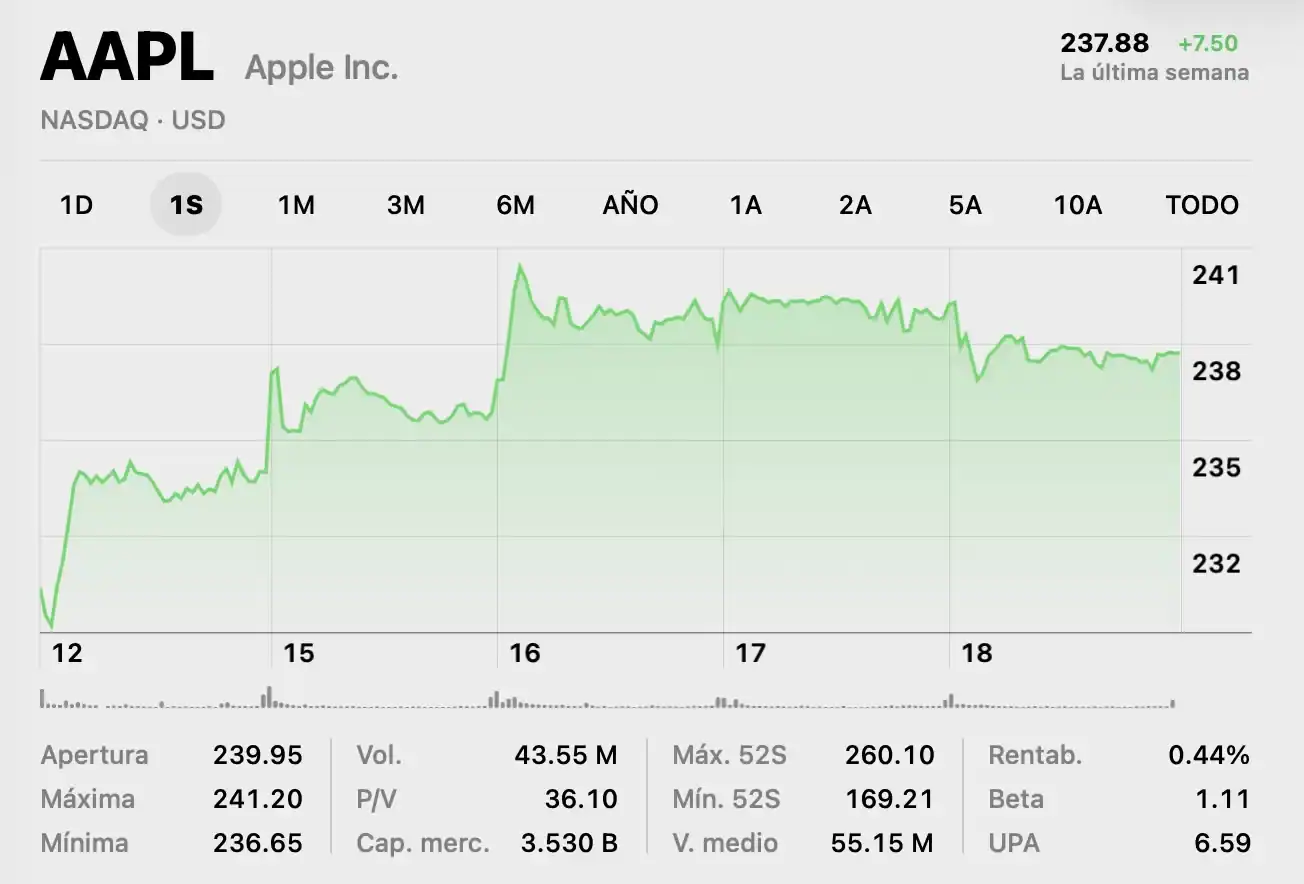Screen dimensions: 1304x884
Task: Click the chart peak near 241 on day 16
Action: coord(519,266)
